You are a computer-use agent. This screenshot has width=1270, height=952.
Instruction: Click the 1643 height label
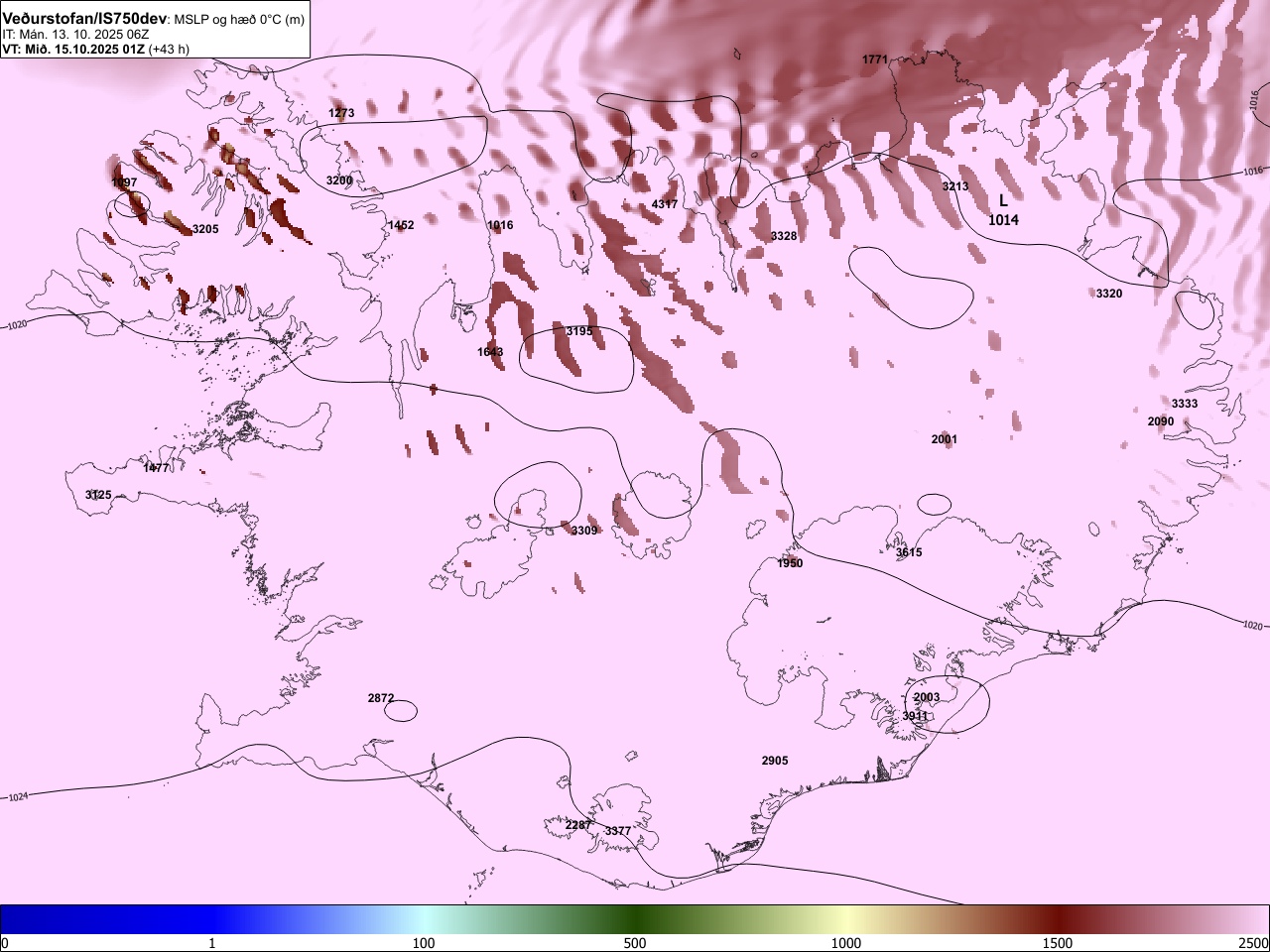tap(490, 352)
